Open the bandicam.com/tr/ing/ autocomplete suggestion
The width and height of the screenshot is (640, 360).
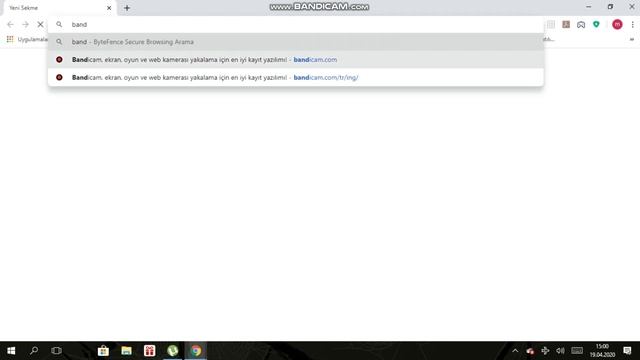pyautogui.click(x=296, y=77)
